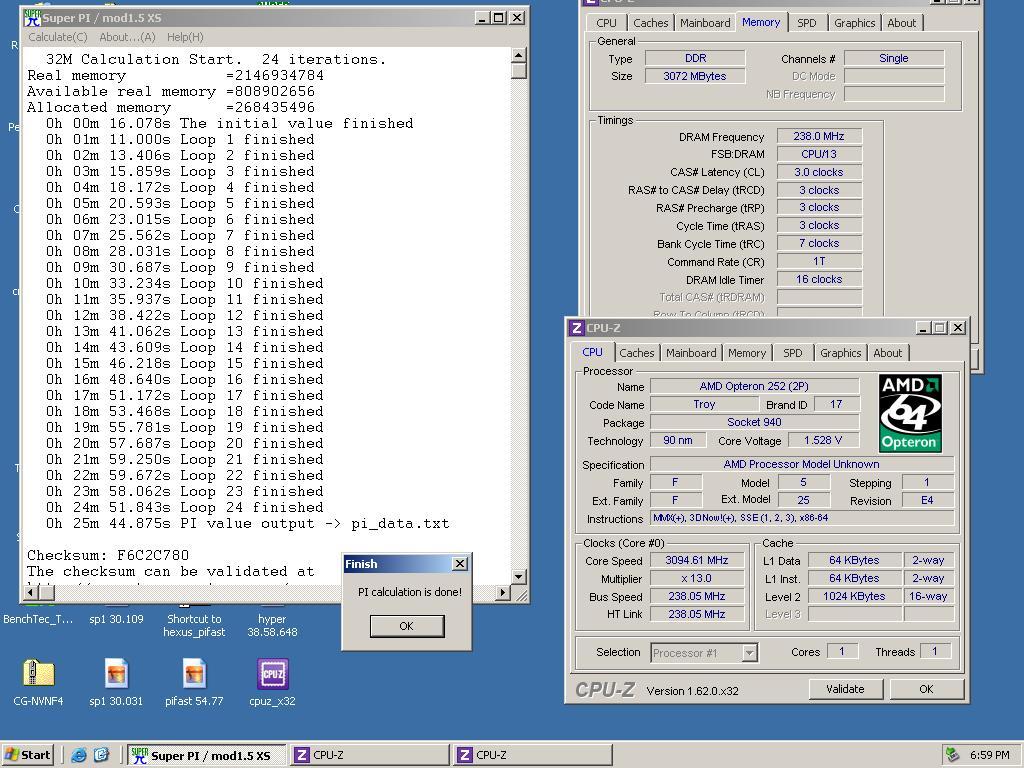Click the Name field AMD Opteron 252 (2P)

click(754, 386)
